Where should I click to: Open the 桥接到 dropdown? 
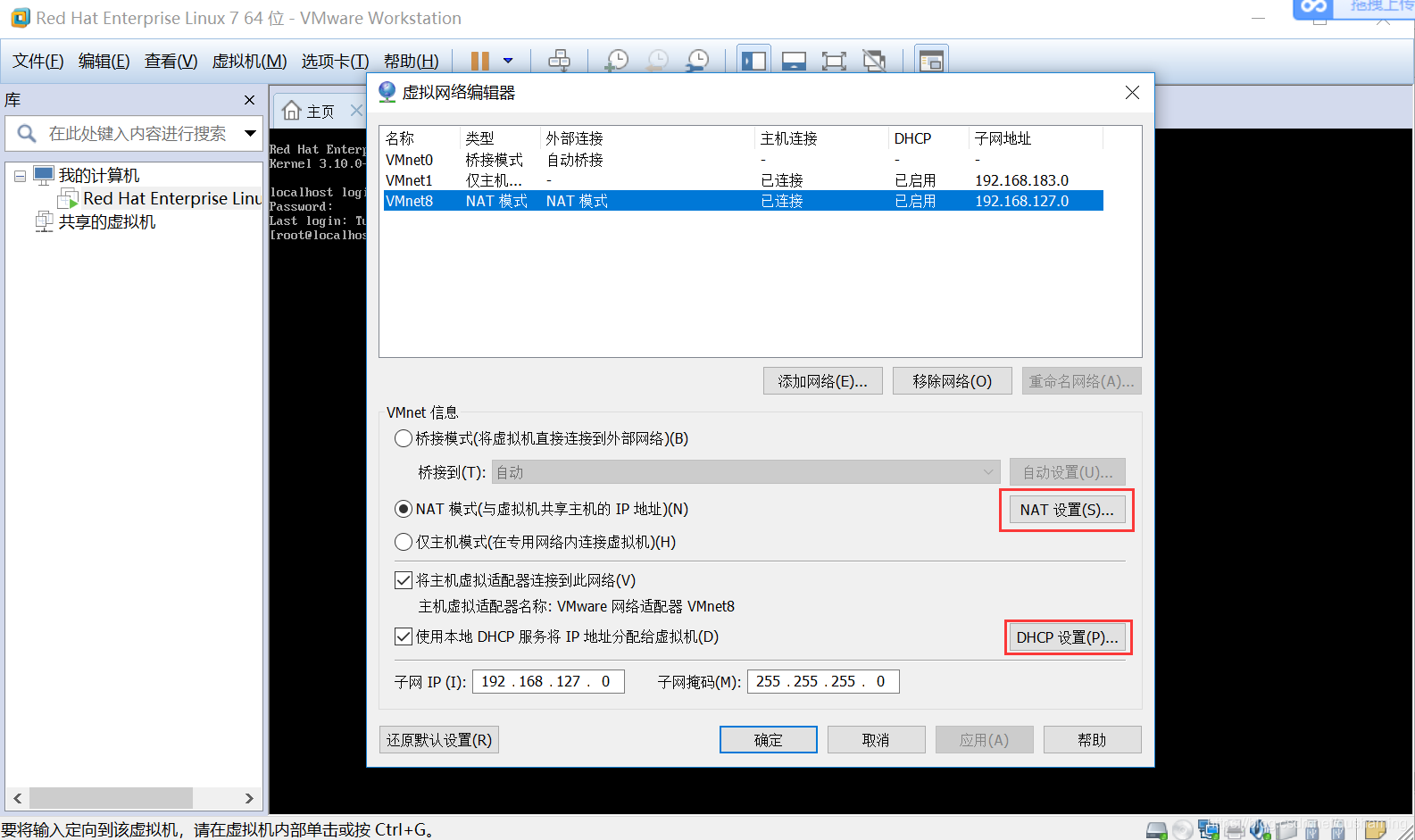click(x=745, y=472)
